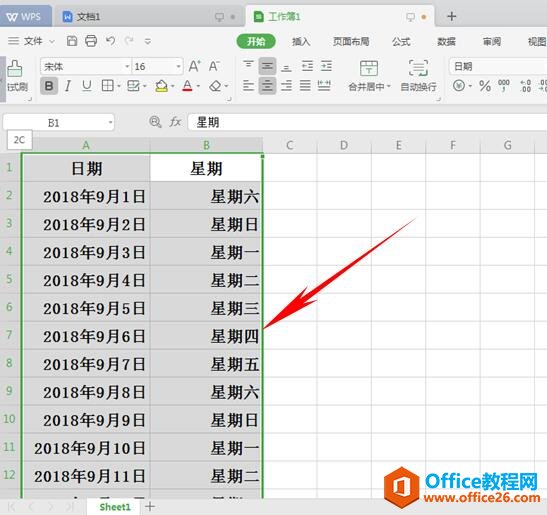Image resolution: width=547 pixels, height=515 pixels.
Task: Click the fx insert function icon
Action: (175, 122)
